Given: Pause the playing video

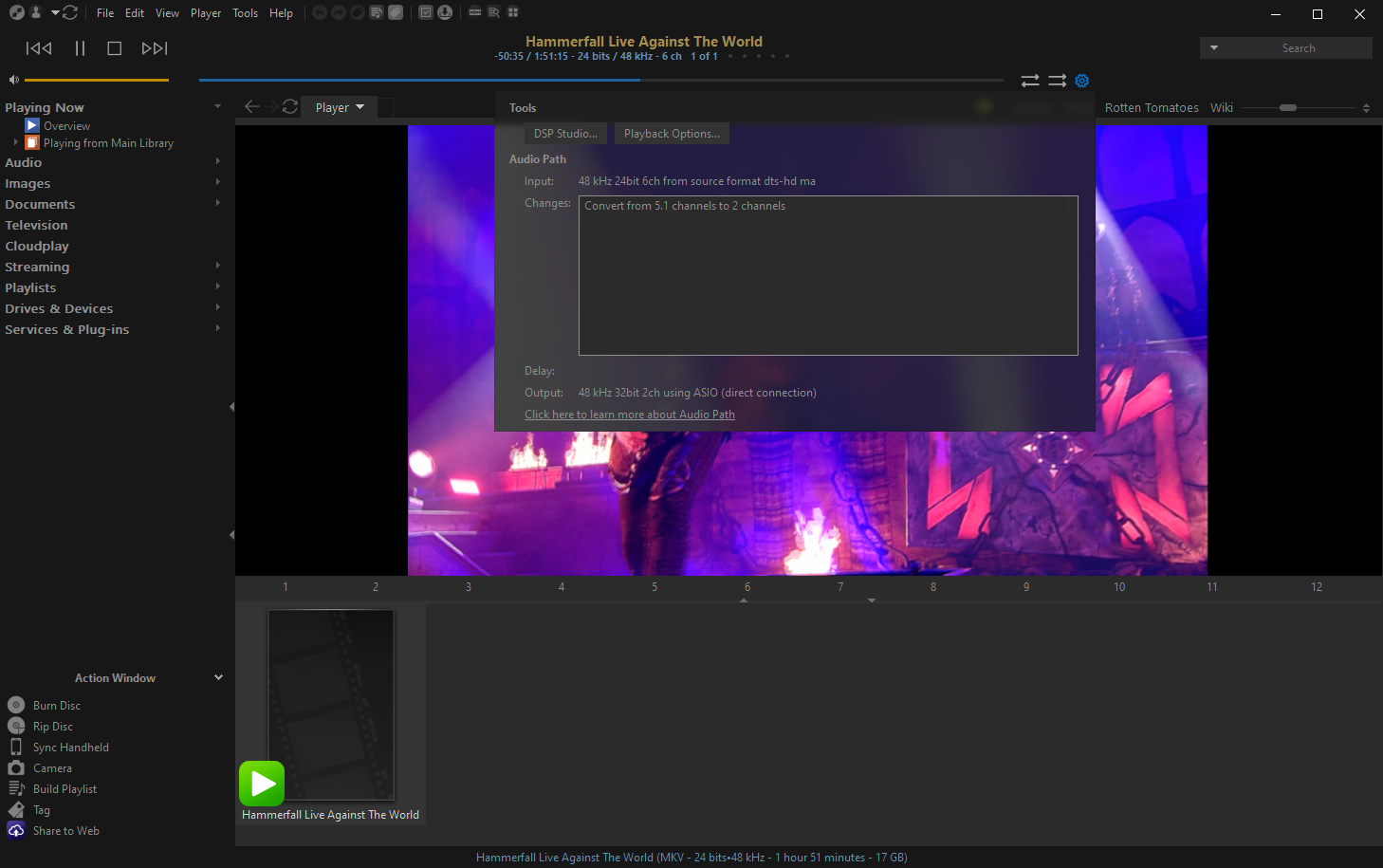Looking at the screenshot, I should pyautogui.click(x=80, y=48).
